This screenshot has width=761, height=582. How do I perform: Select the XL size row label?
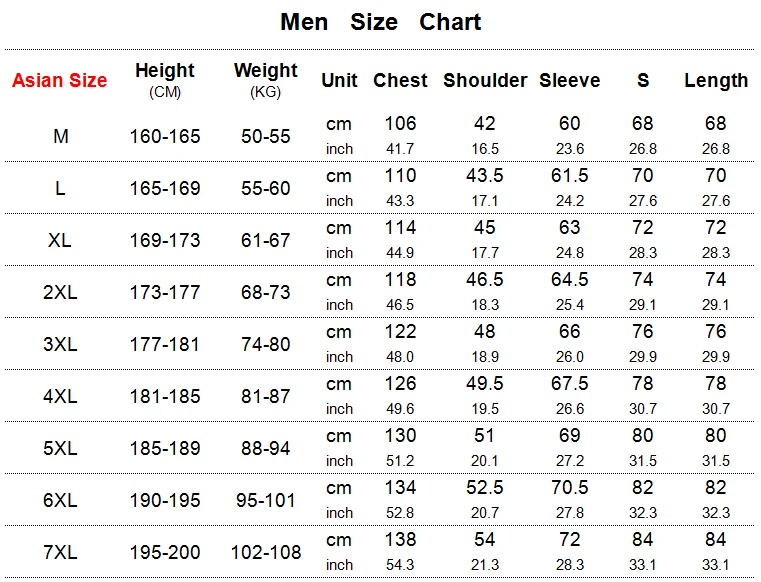click(x=60, y=240)
